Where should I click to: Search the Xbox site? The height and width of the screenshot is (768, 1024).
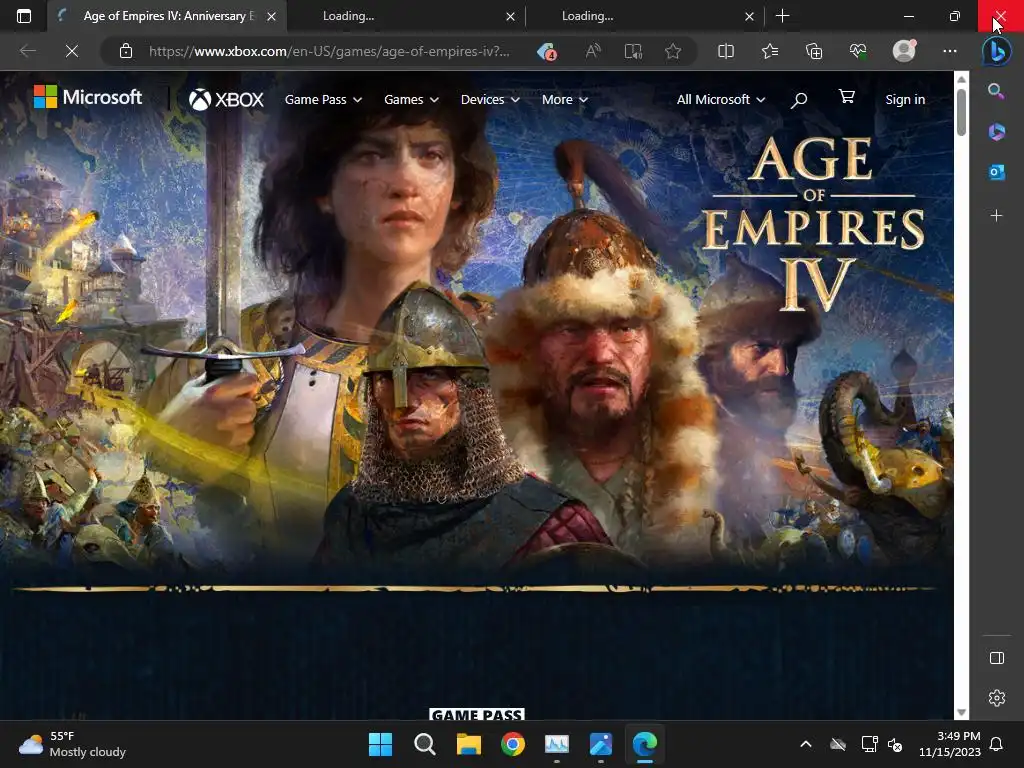pos(799,100)
